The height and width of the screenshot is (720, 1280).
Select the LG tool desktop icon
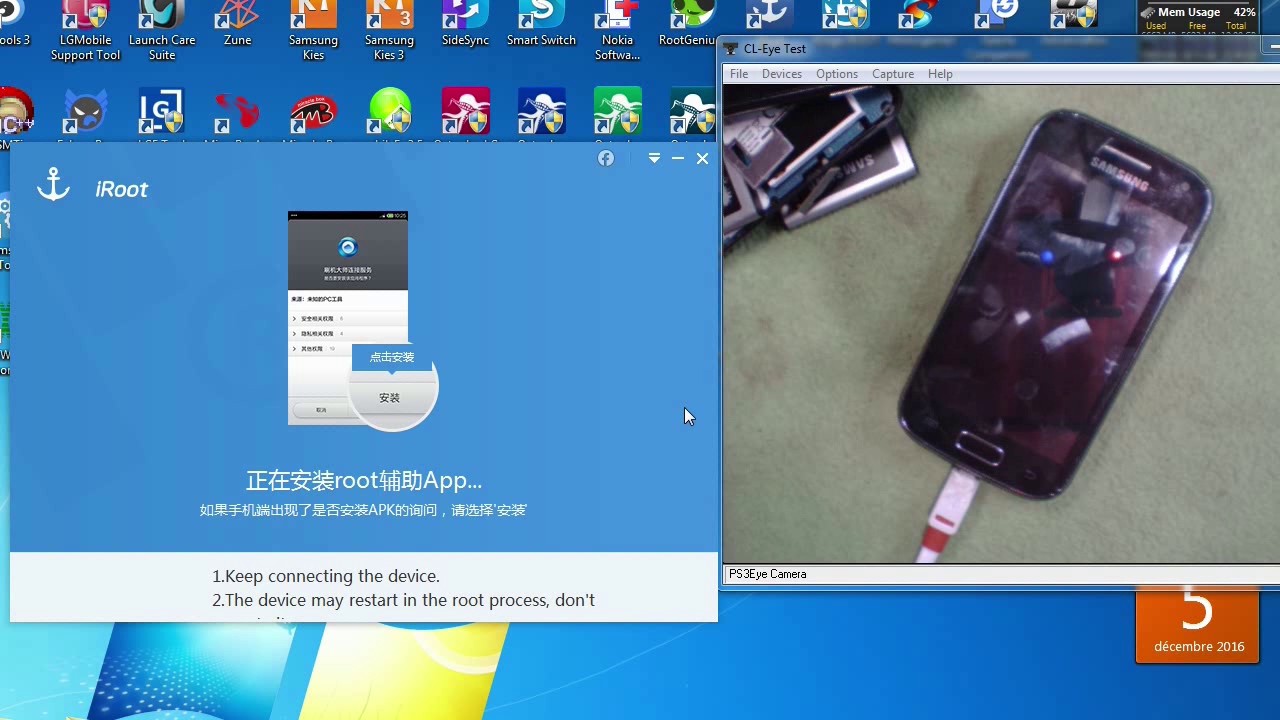tap(161, 112)
